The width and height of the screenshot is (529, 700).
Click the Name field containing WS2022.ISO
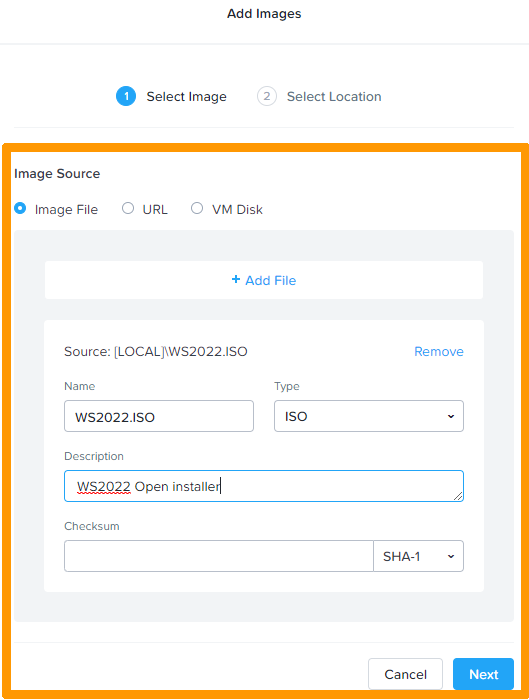pos(159,416)
